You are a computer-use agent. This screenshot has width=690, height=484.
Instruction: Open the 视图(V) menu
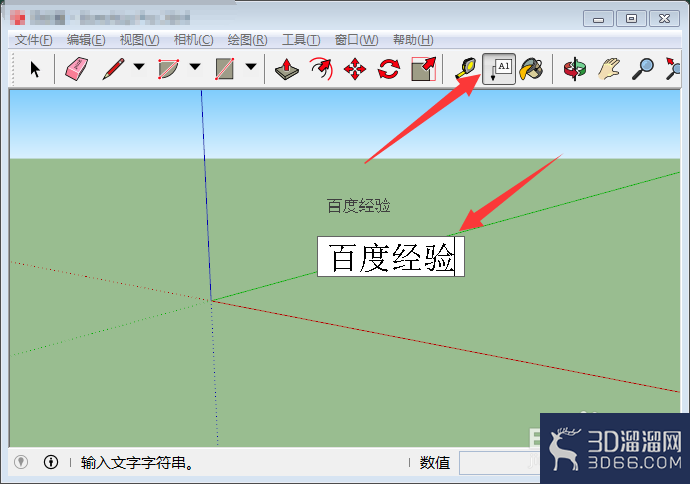(139, 40)
